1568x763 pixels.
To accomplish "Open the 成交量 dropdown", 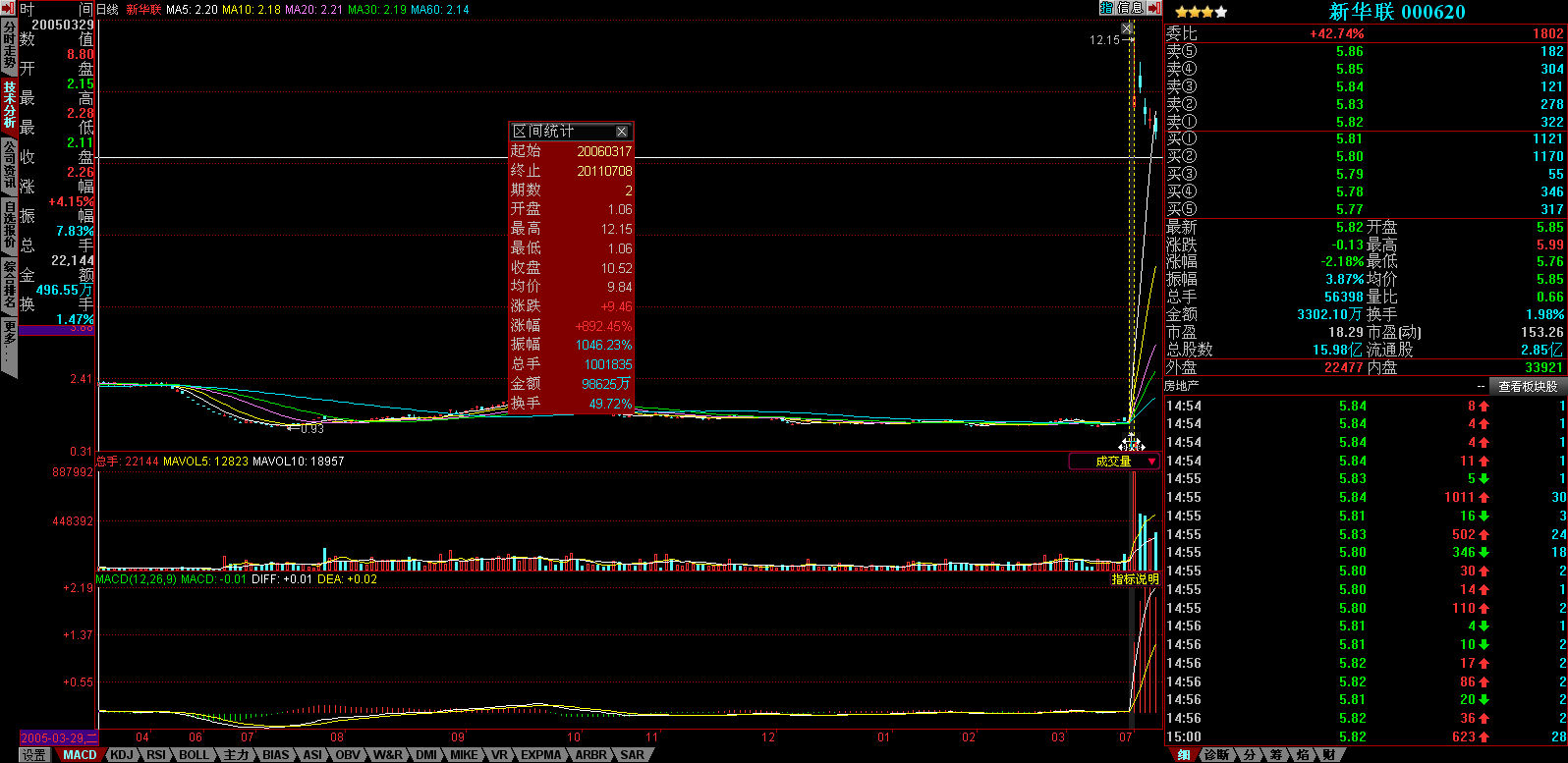I will [x=1114, y=462].
